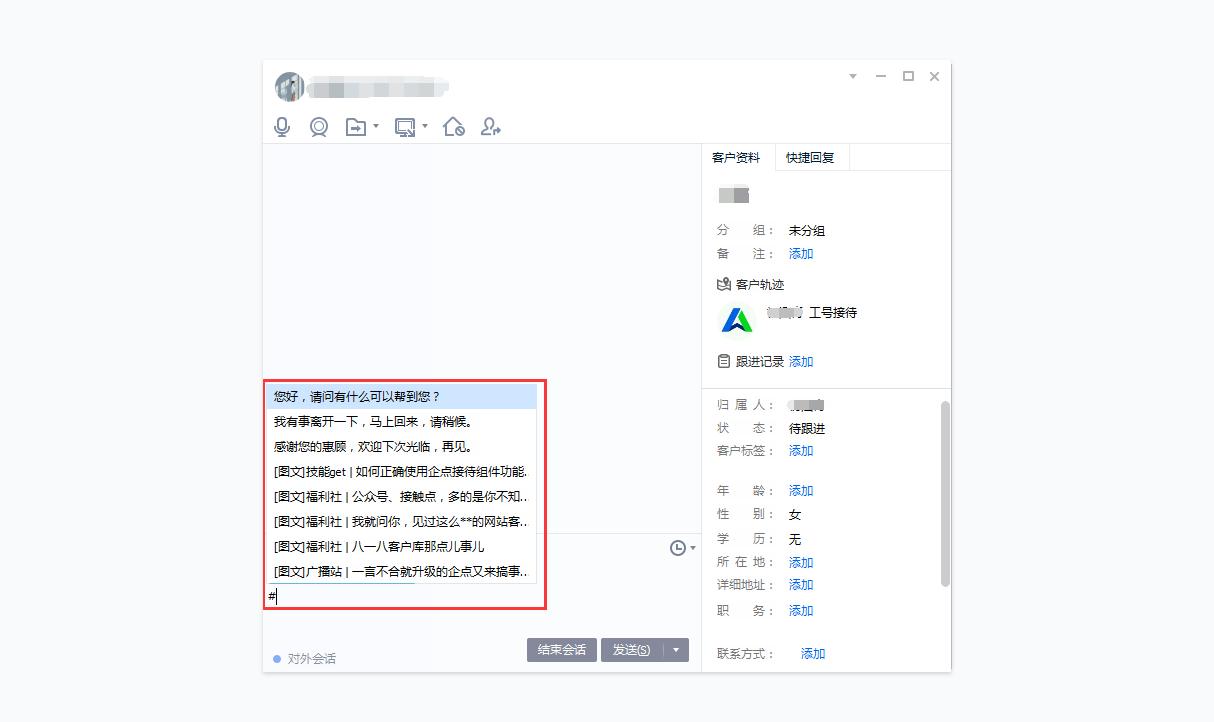
Task: Click the 跟进记录 notebook icon
Action: 724,361
